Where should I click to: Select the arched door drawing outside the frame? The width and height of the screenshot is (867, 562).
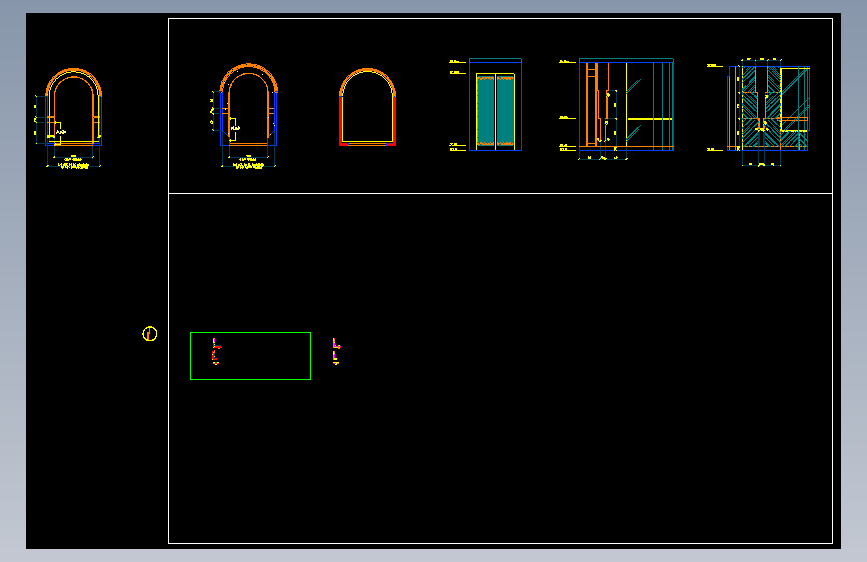(69, 117)
